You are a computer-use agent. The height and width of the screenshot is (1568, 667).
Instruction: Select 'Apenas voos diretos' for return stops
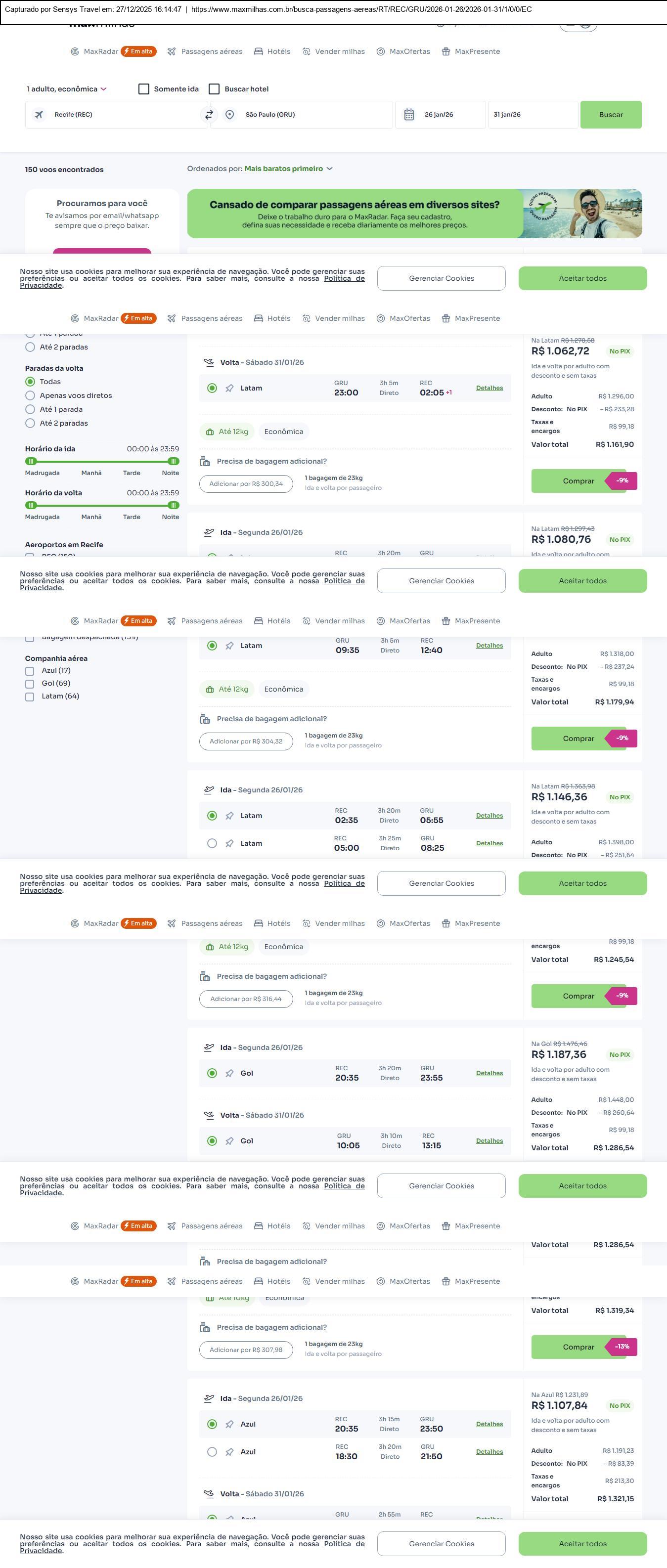click(x=30, y=395)
